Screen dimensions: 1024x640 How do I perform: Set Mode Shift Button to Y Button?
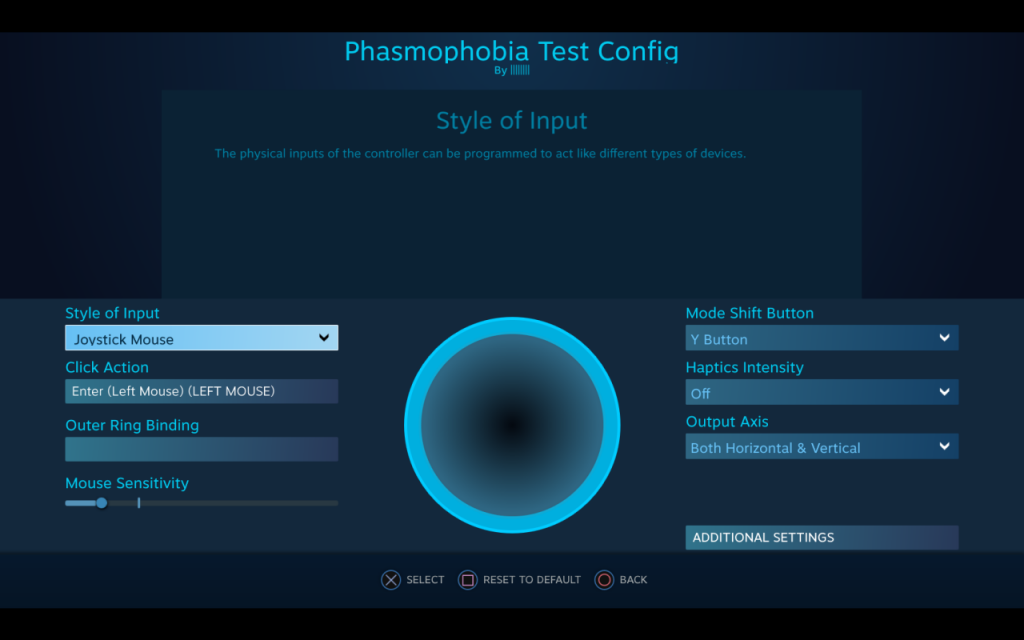[x=820, y=338]
